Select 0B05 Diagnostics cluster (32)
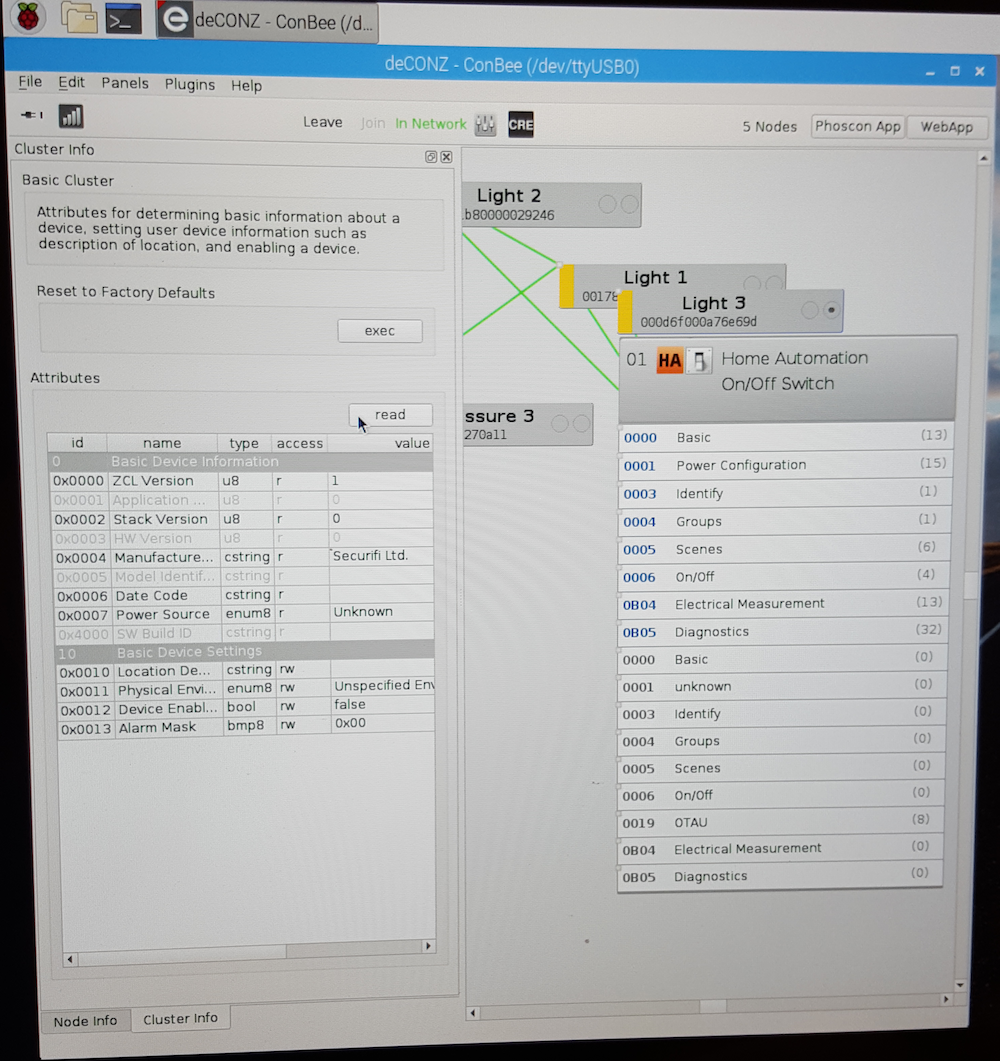1000x1061 pixels. pos(781,632)
